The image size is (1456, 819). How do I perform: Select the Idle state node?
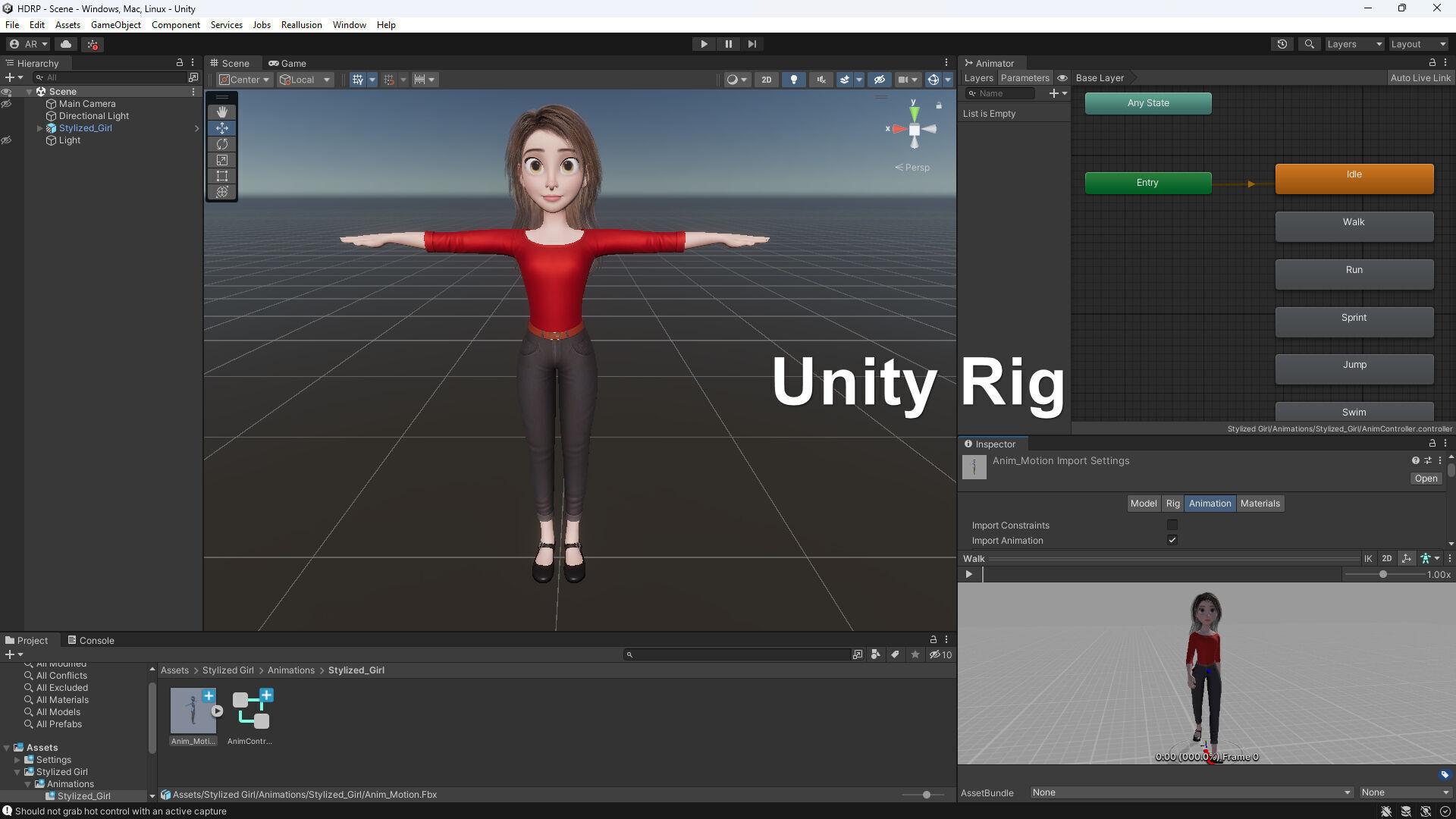coord(1354,178)
